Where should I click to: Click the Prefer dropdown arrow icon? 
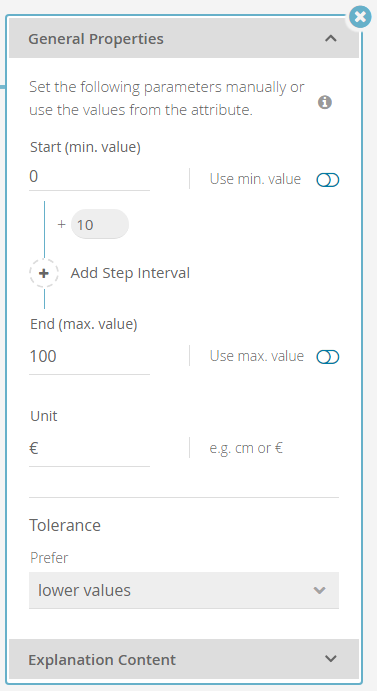tap(319, 590)
